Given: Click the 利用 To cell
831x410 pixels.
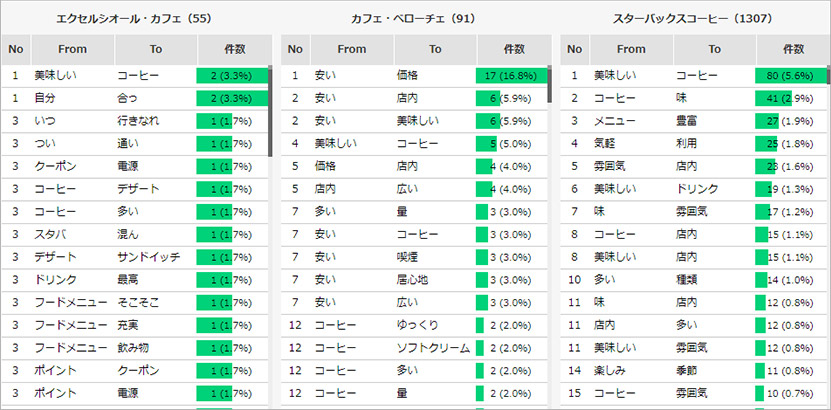Looking at the screenshot, I should [686, 144].
